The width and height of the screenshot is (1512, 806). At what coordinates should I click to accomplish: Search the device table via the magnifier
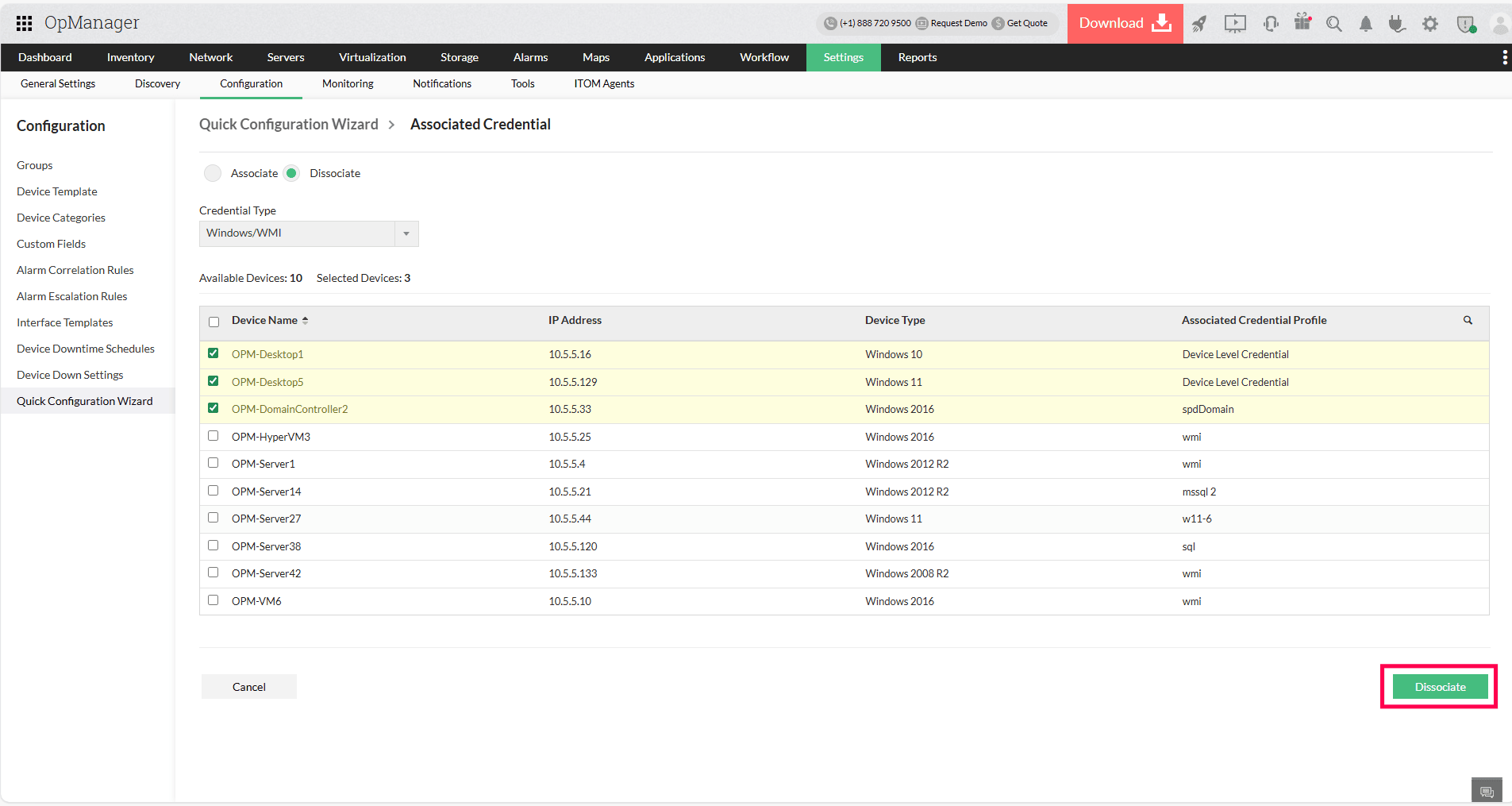coord(1467,321)
